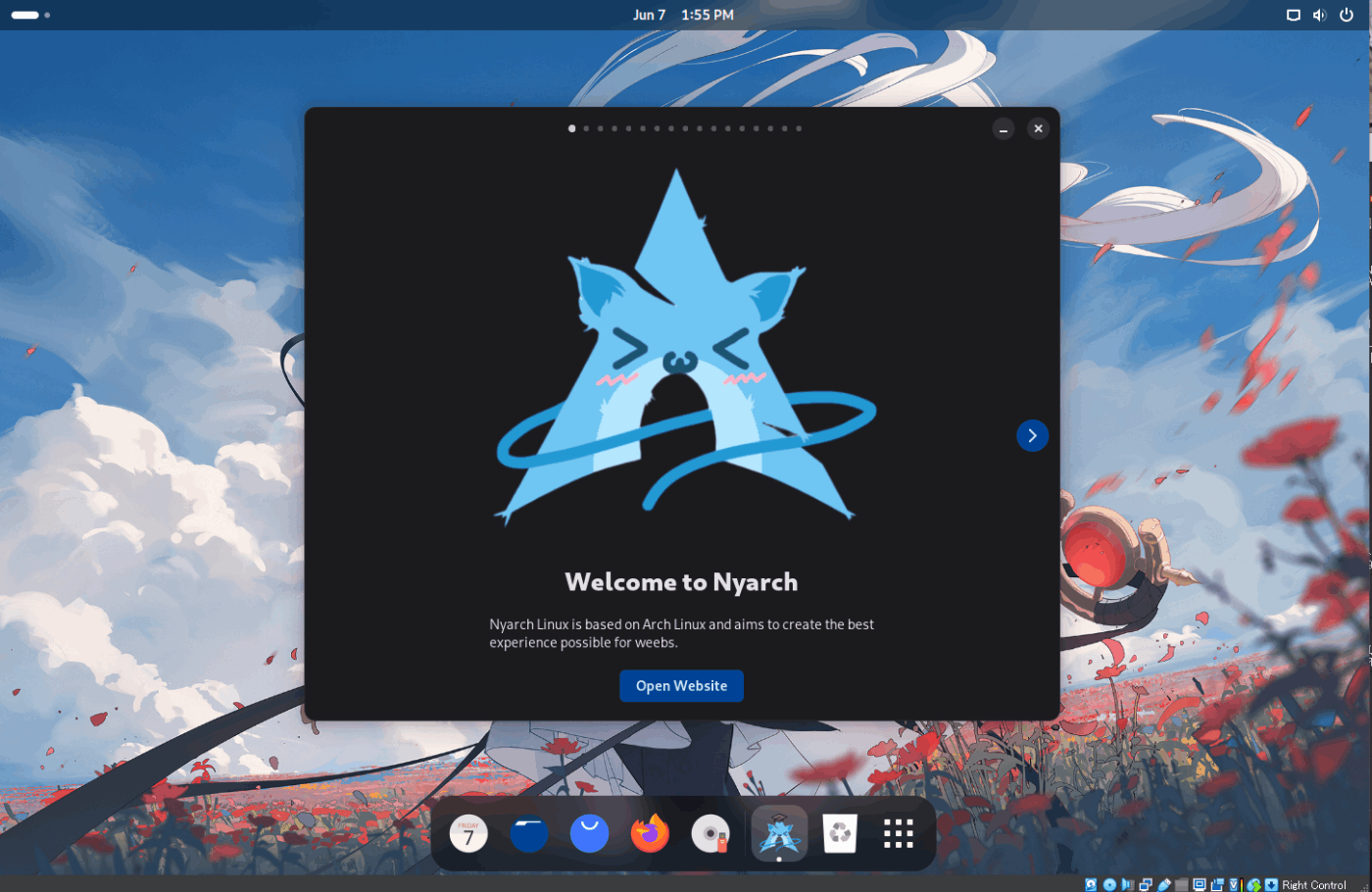Click VirtualBox keyboard capture arrow icon

(1271, 884)
